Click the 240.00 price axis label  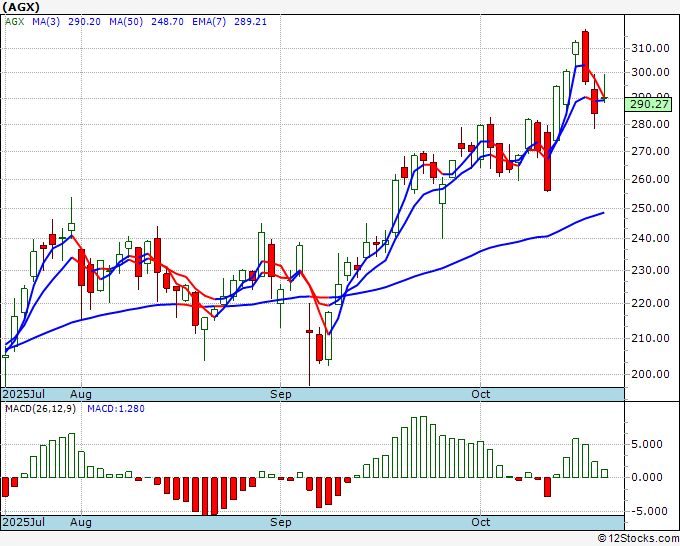pos(650,238)
